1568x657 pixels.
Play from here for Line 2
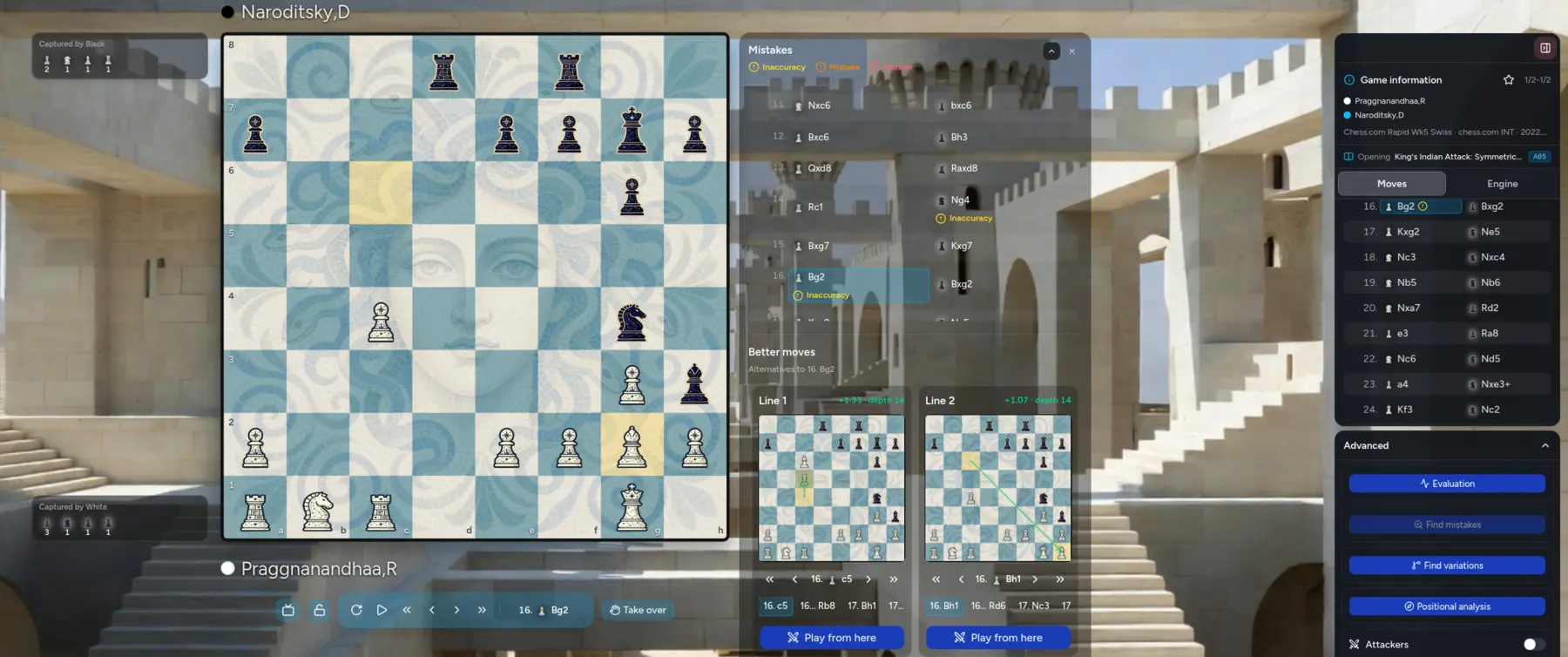click(998, 638)
